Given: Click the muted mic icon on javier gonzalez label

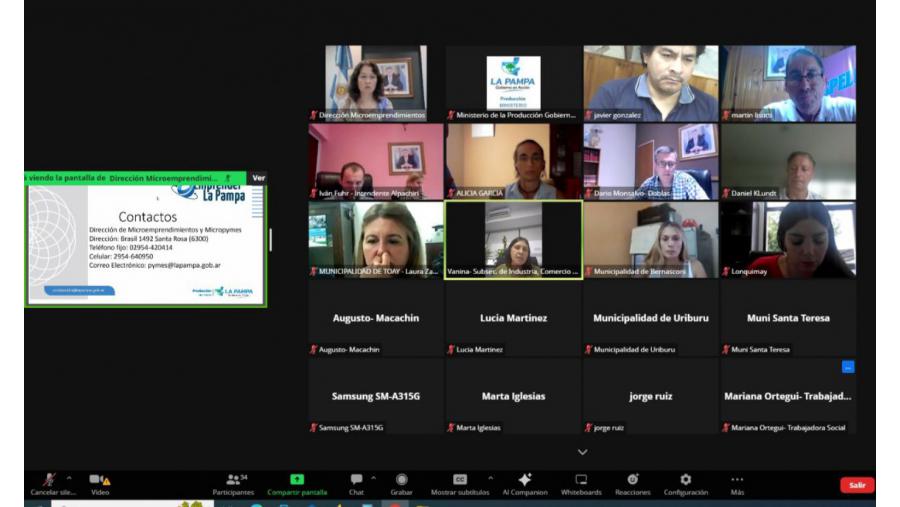Looking at the screenshot, I should click(x=588, y=115).
